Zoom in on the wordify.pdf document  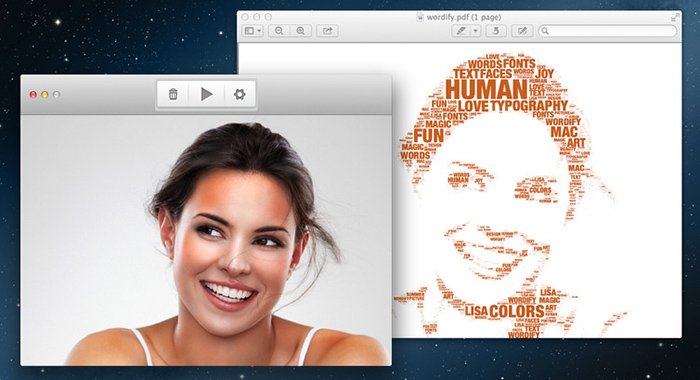click(x=300, y=31)
